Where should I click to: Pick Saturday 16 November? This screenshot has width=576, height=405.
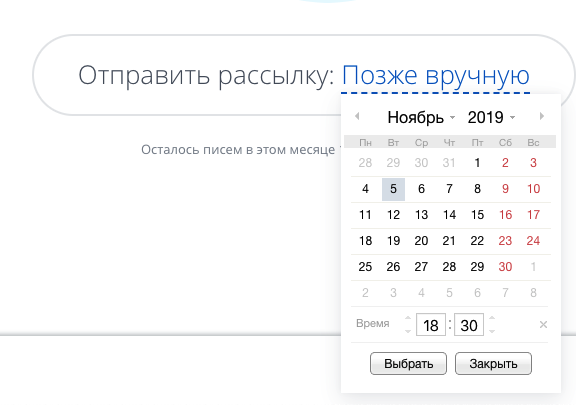pos(505,215)
